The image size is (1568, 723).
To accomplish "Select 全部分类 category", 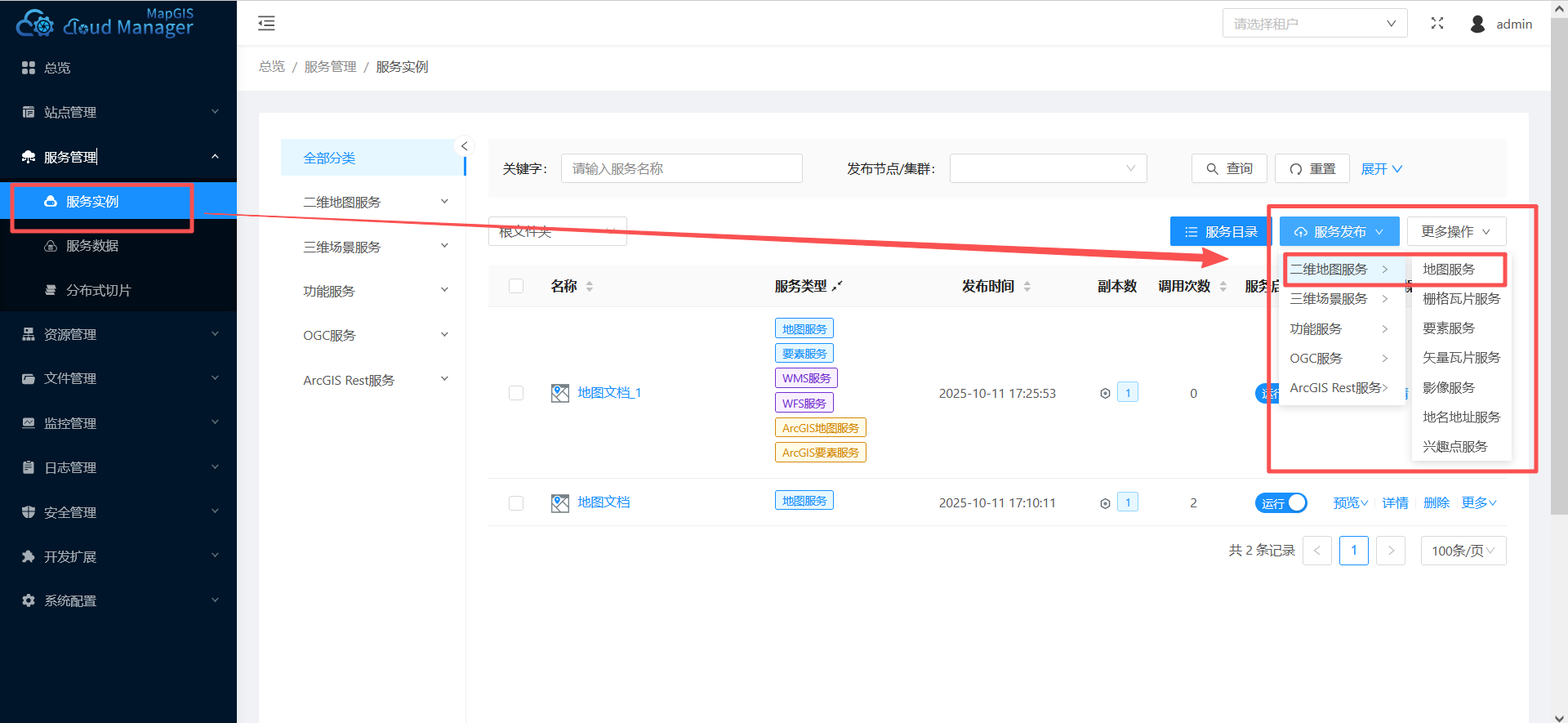I will coord(372,158).
